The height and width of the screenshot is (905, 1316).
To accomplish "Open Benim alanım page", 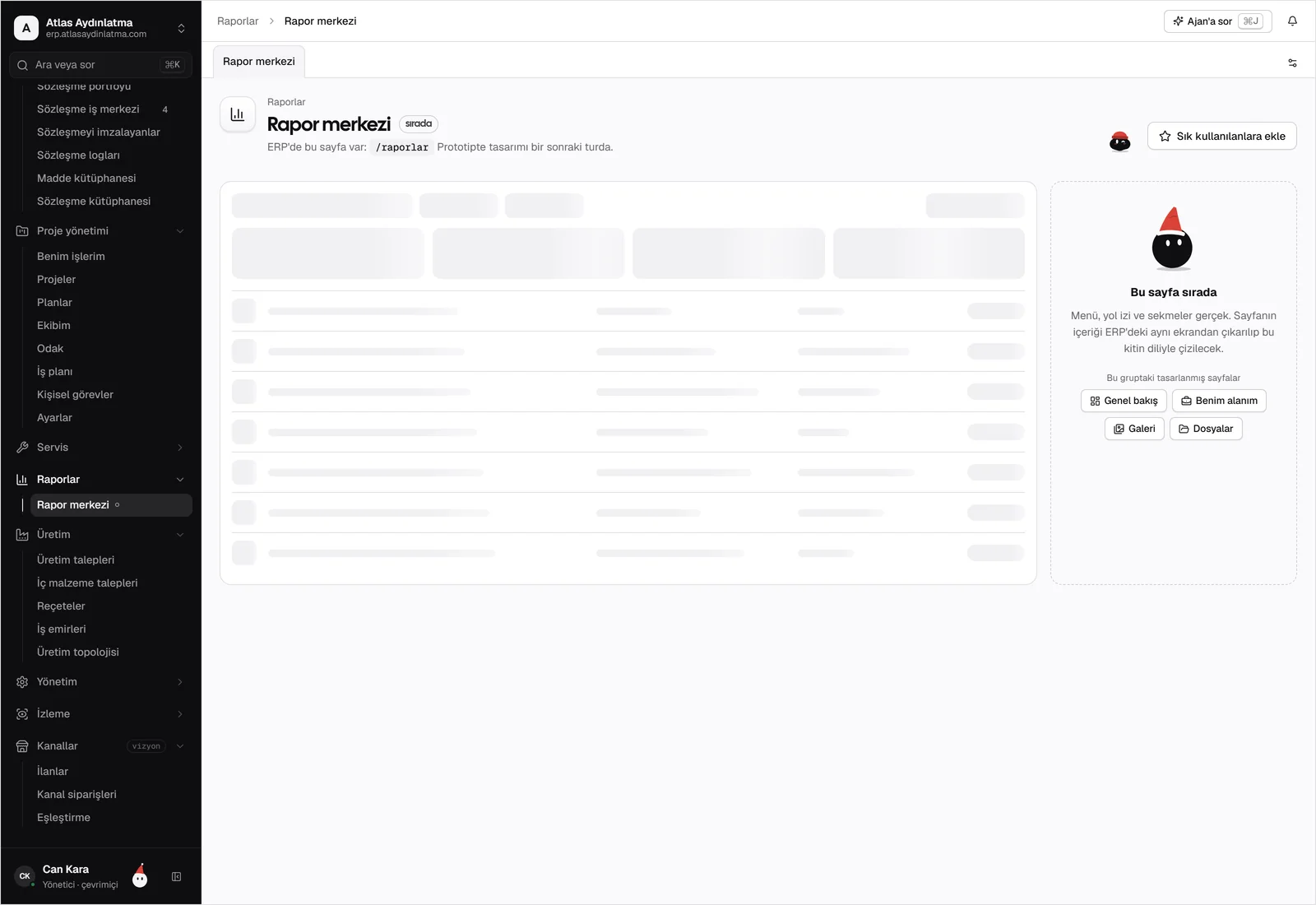I will pos(1219,401).
